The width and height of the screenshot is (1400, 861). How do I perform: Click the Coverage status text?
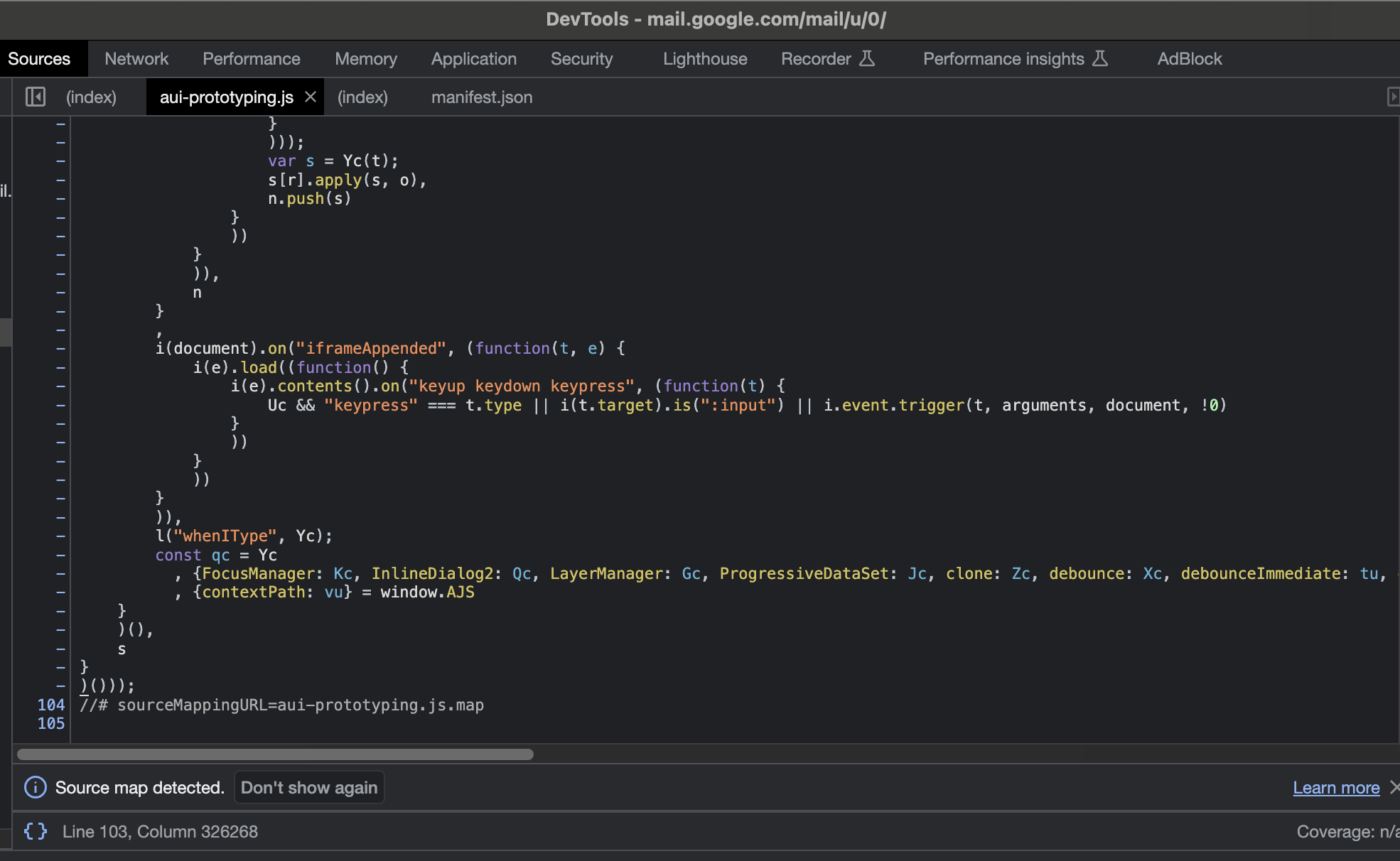[1348, 831]
